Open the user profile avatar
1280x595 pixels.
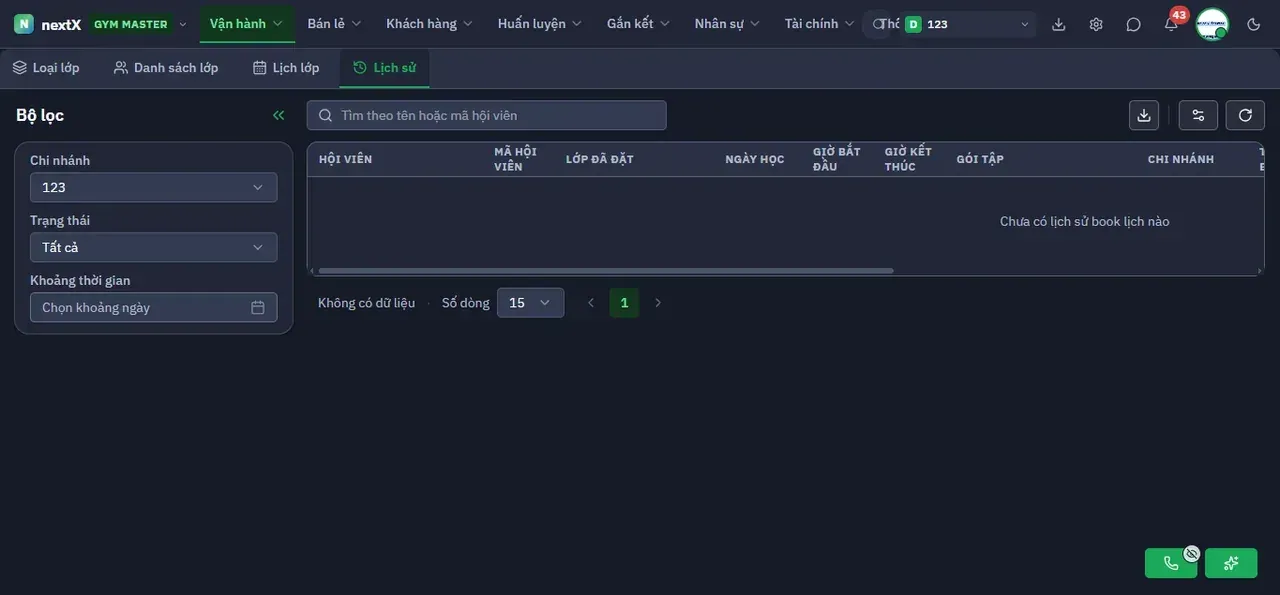pos(1212,24)
